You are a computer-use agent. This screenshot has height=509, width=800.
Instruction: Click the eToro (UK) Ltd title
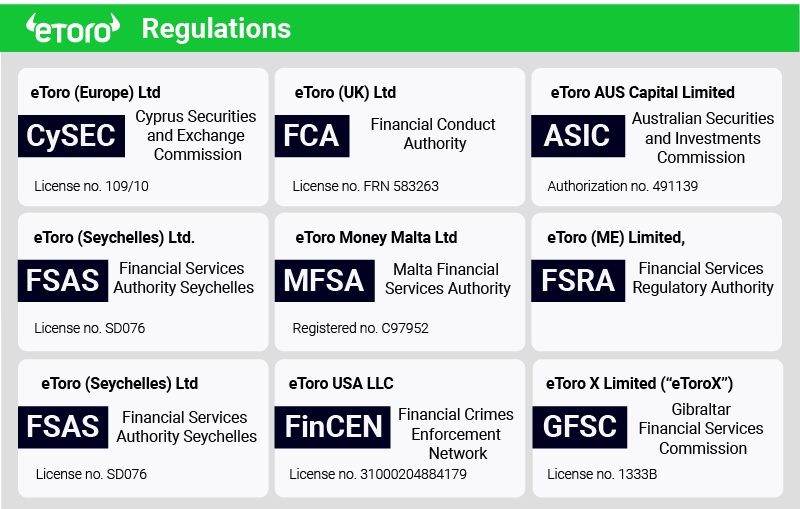[345, 92]
